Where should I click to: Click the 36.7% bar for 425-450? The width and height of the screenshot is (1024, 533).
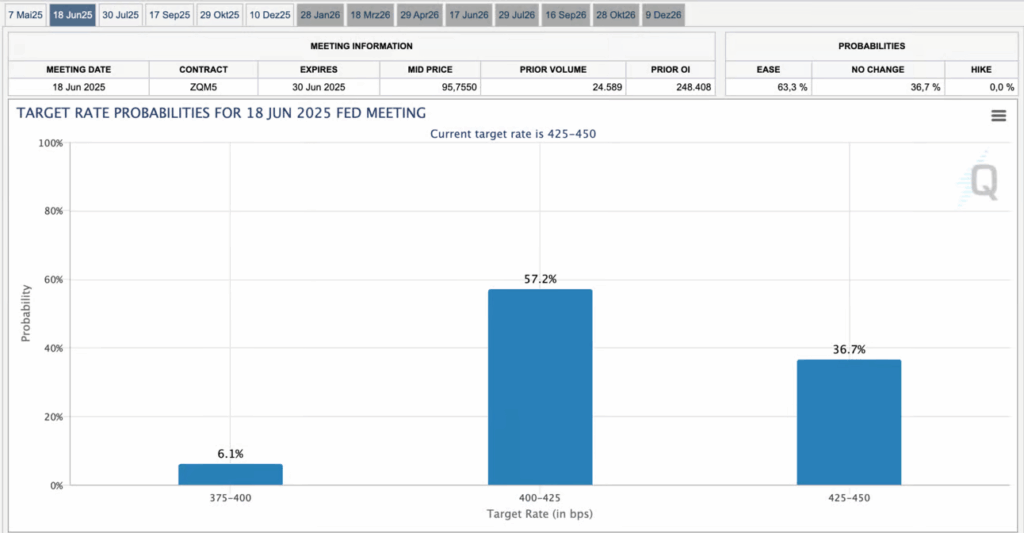click(848, 422)
